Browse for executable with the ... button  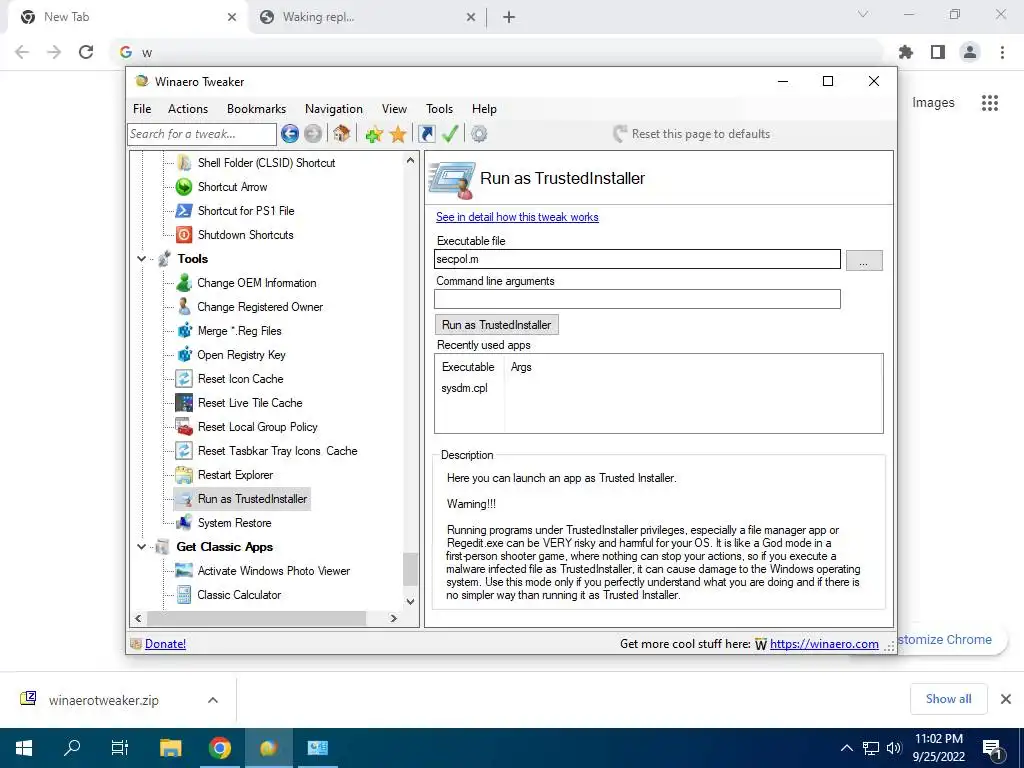coord(864,261)
